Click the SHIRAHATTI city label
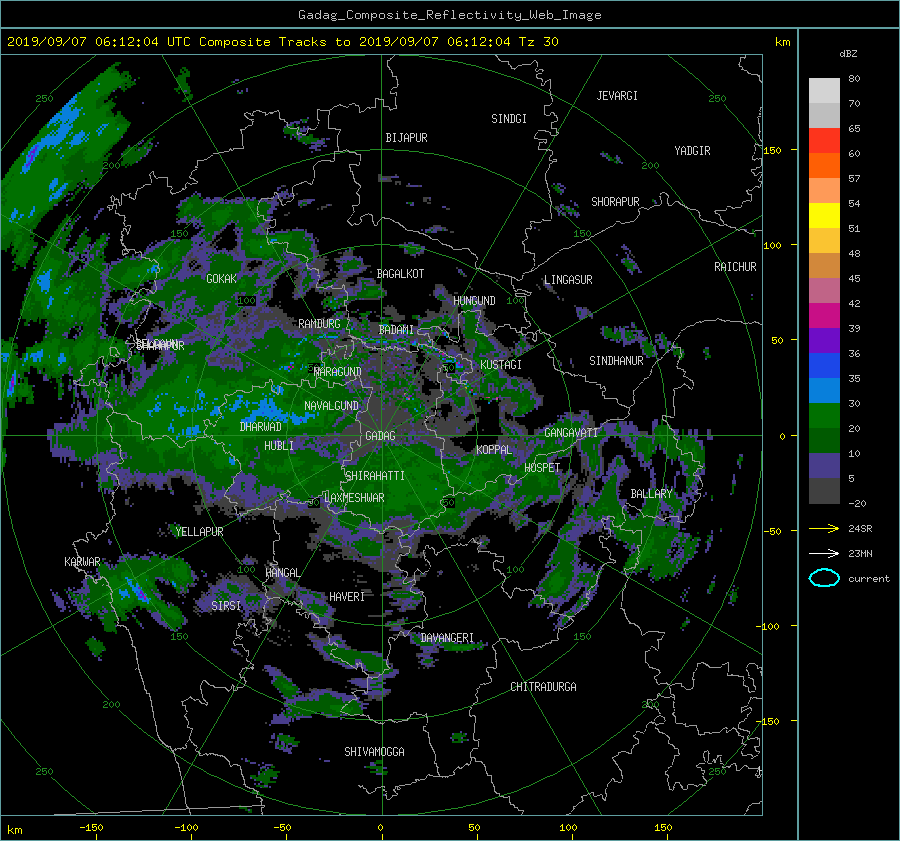900x841 pixels. coord(375,476)
